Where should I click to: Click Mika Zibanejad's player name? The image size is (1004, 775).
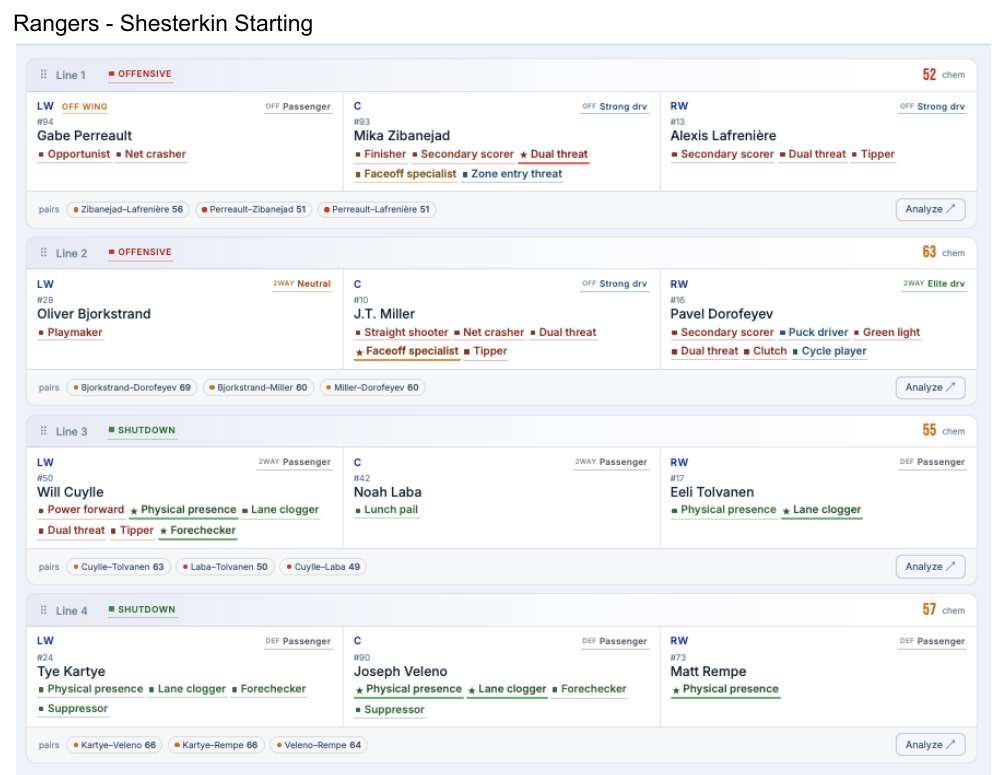pyautogui.click(x=401, y=136)
